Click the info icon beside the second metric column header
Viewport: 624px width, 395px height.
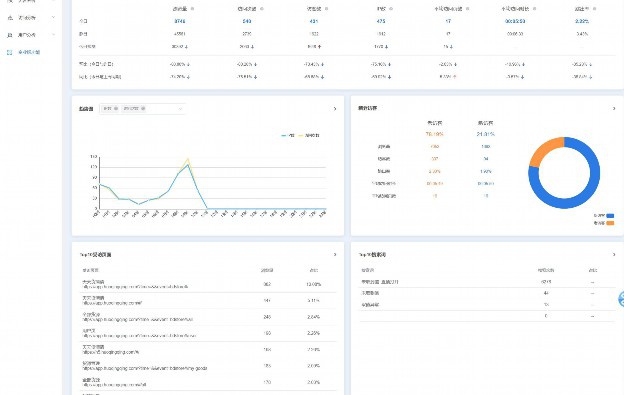[261, 9]
